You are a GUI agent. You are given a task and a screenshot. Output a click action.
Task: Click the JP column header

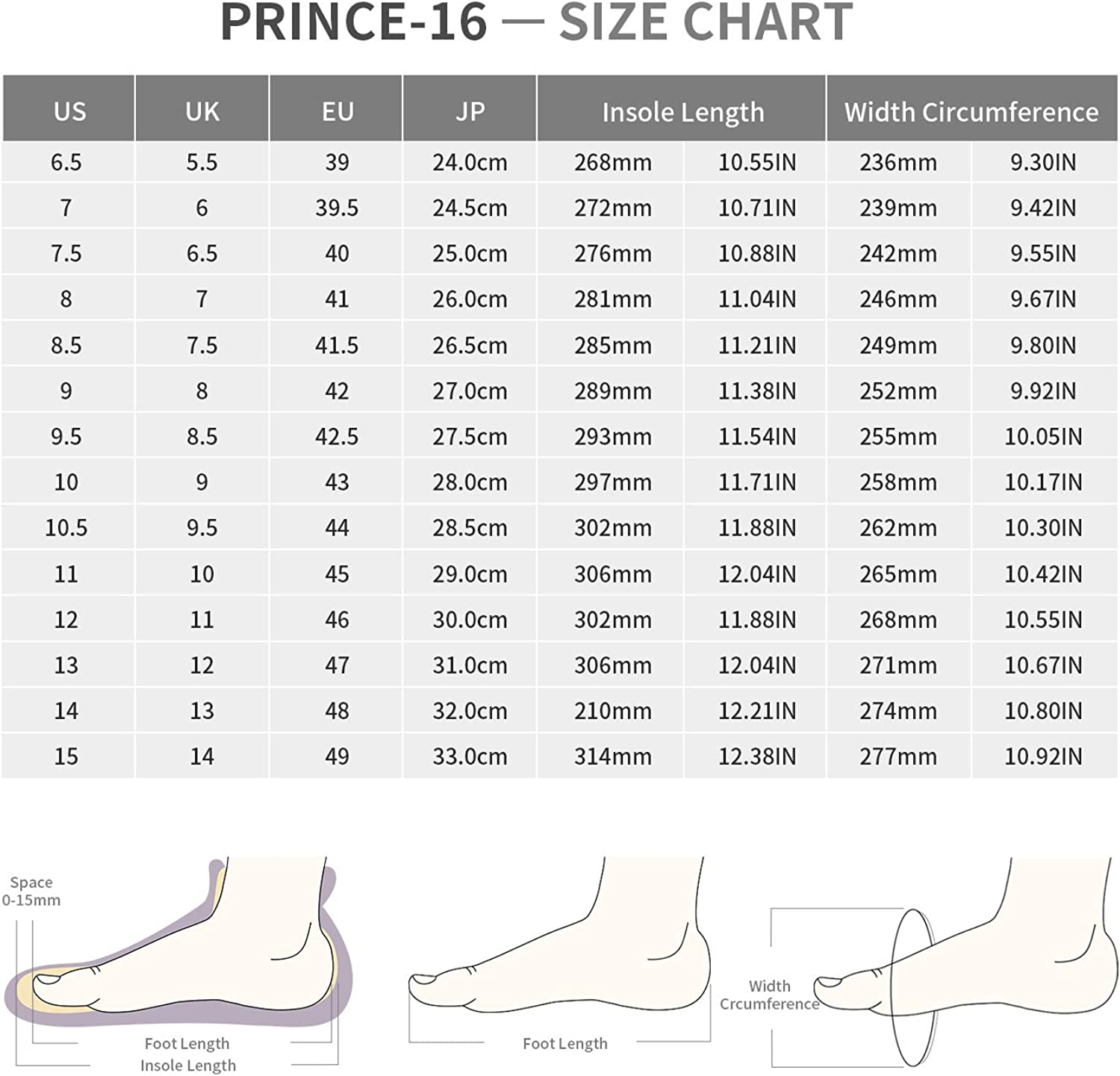(x=470, y=111)
